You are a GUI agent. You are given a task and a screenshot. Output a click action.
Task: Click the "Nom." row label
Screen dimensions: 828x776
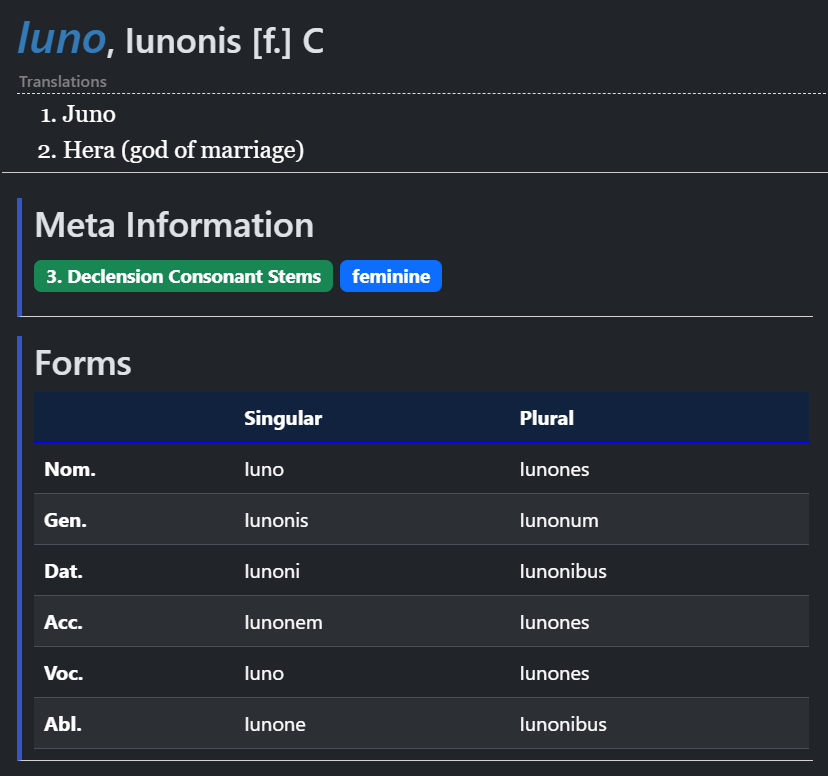(70, 469)
